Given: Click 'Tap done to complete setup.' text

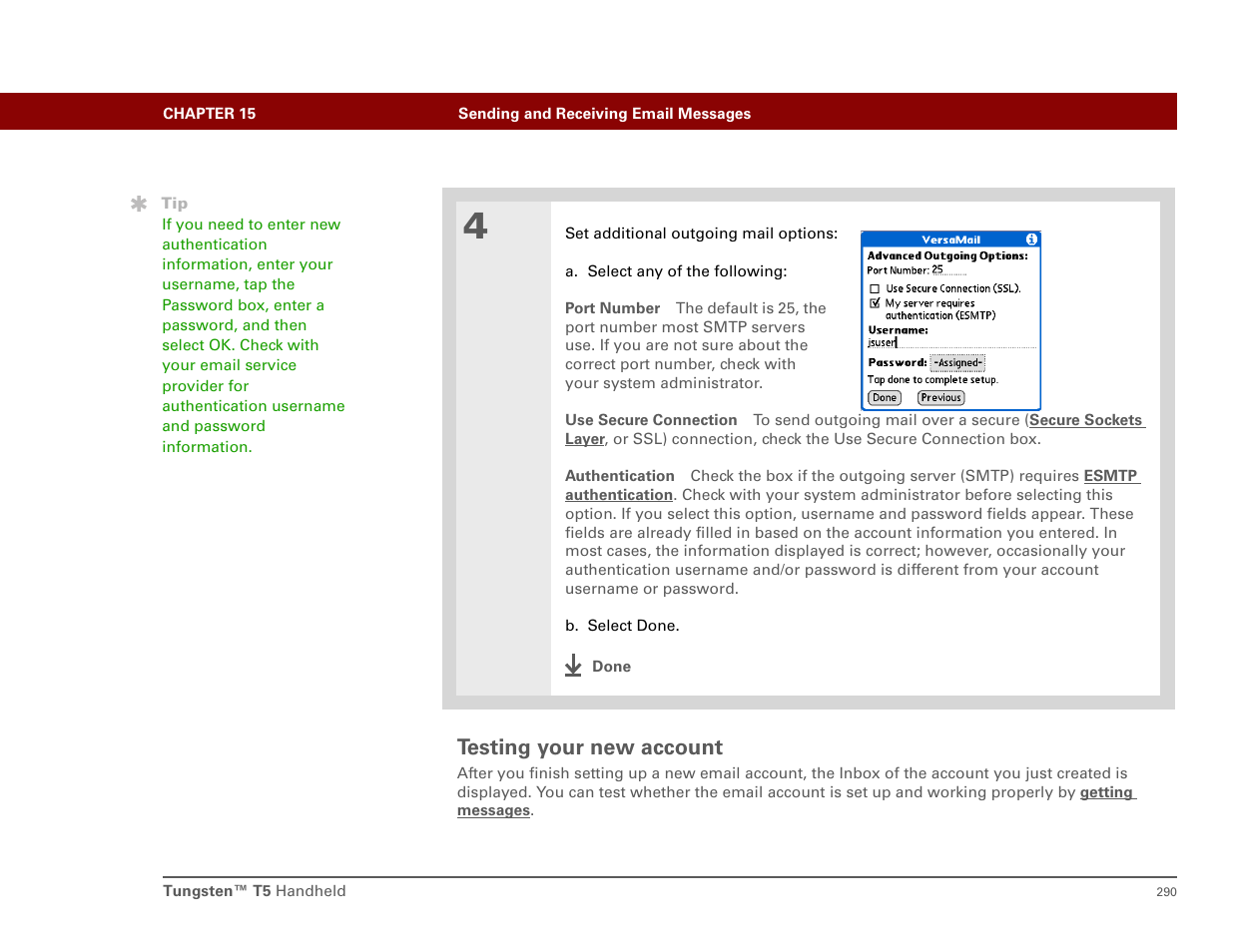Looking at the screenshot, I should [x=932, y=380].
